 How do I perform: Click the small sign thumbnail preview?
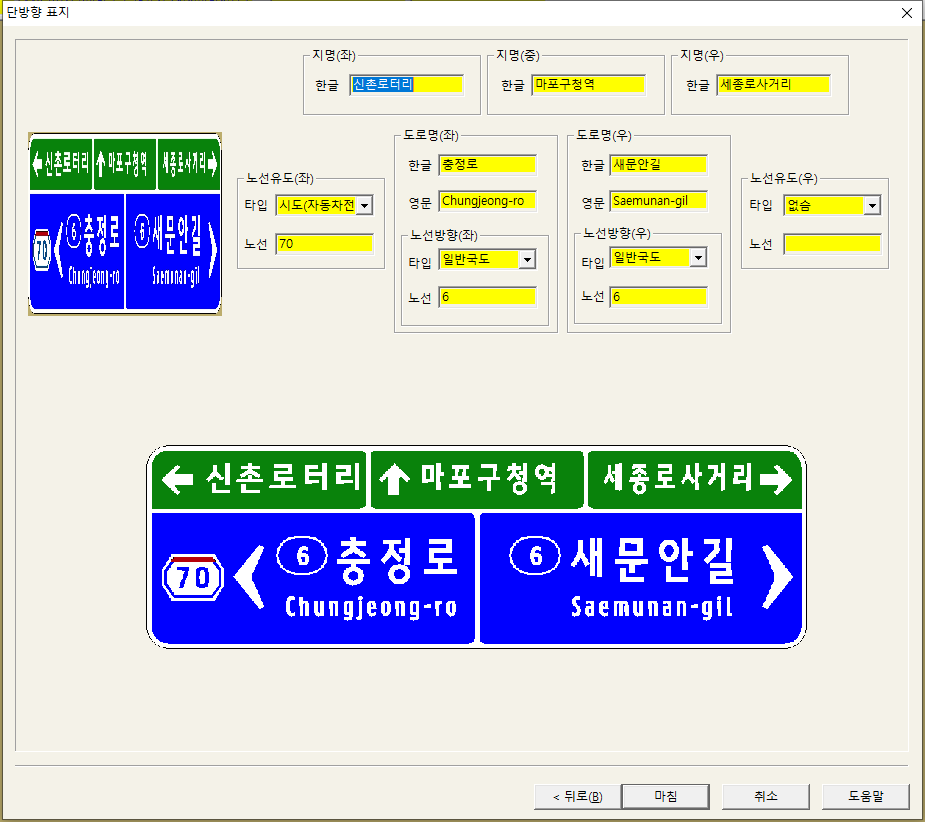click(x=125, y=224)
